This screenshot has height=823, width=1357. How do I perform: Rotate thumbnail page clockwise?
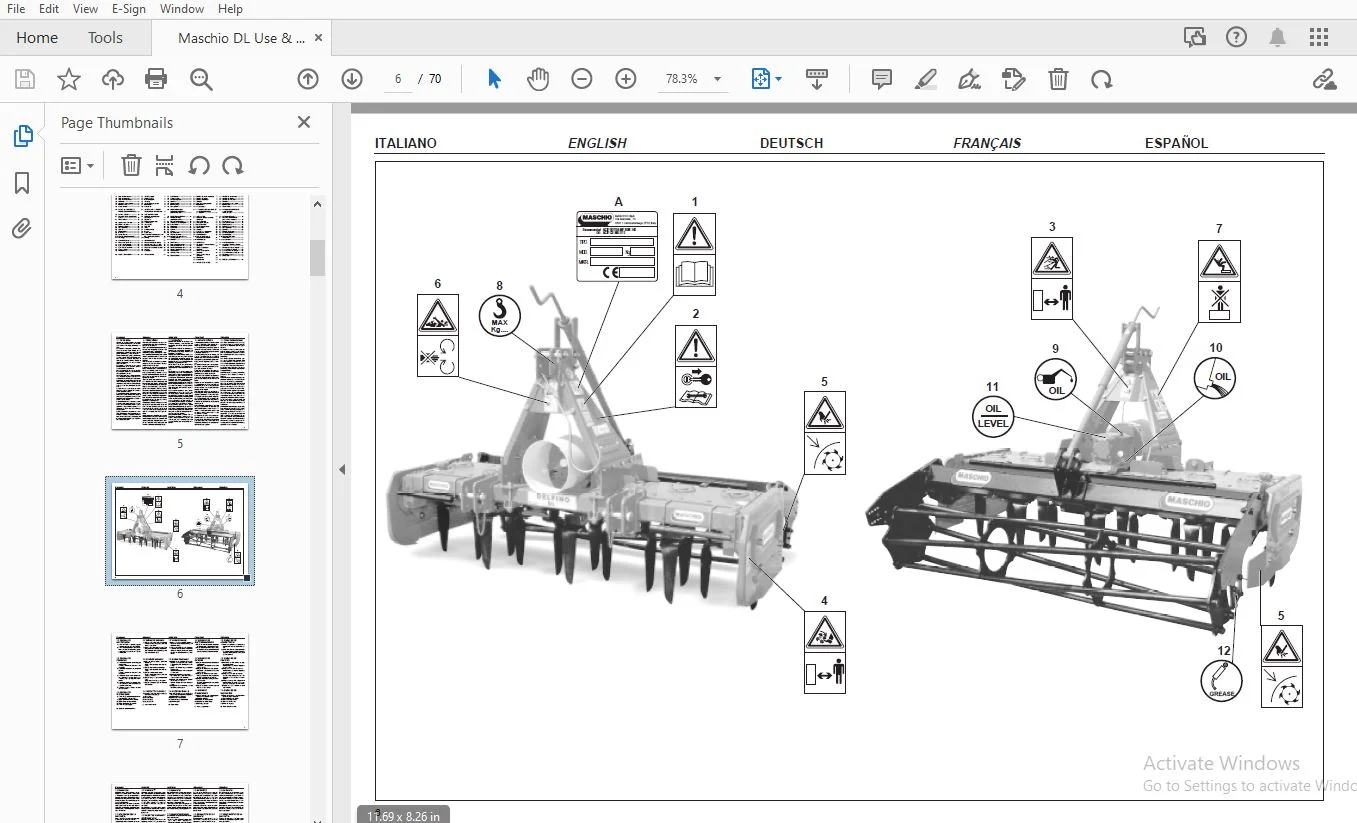[x=233, y=165]
